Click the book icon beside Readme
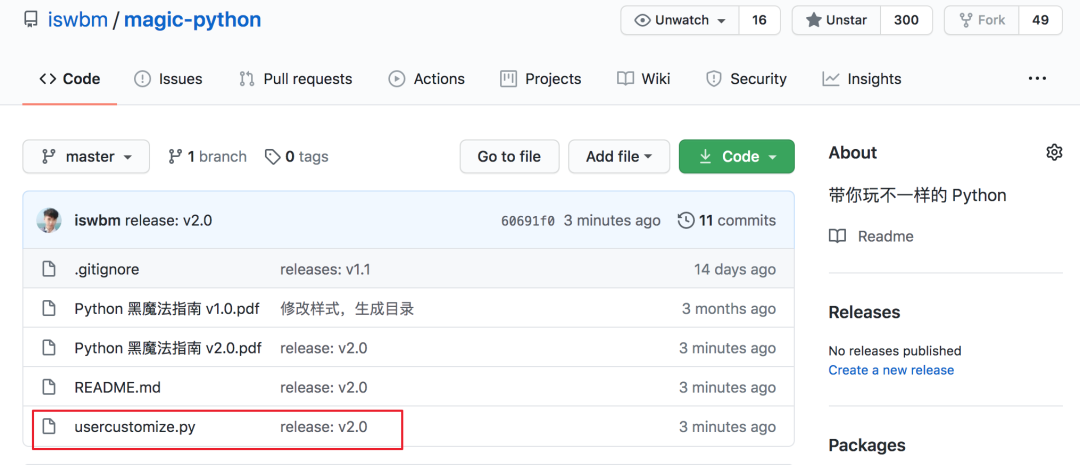The image size is (1080, 465). point(838,236)
